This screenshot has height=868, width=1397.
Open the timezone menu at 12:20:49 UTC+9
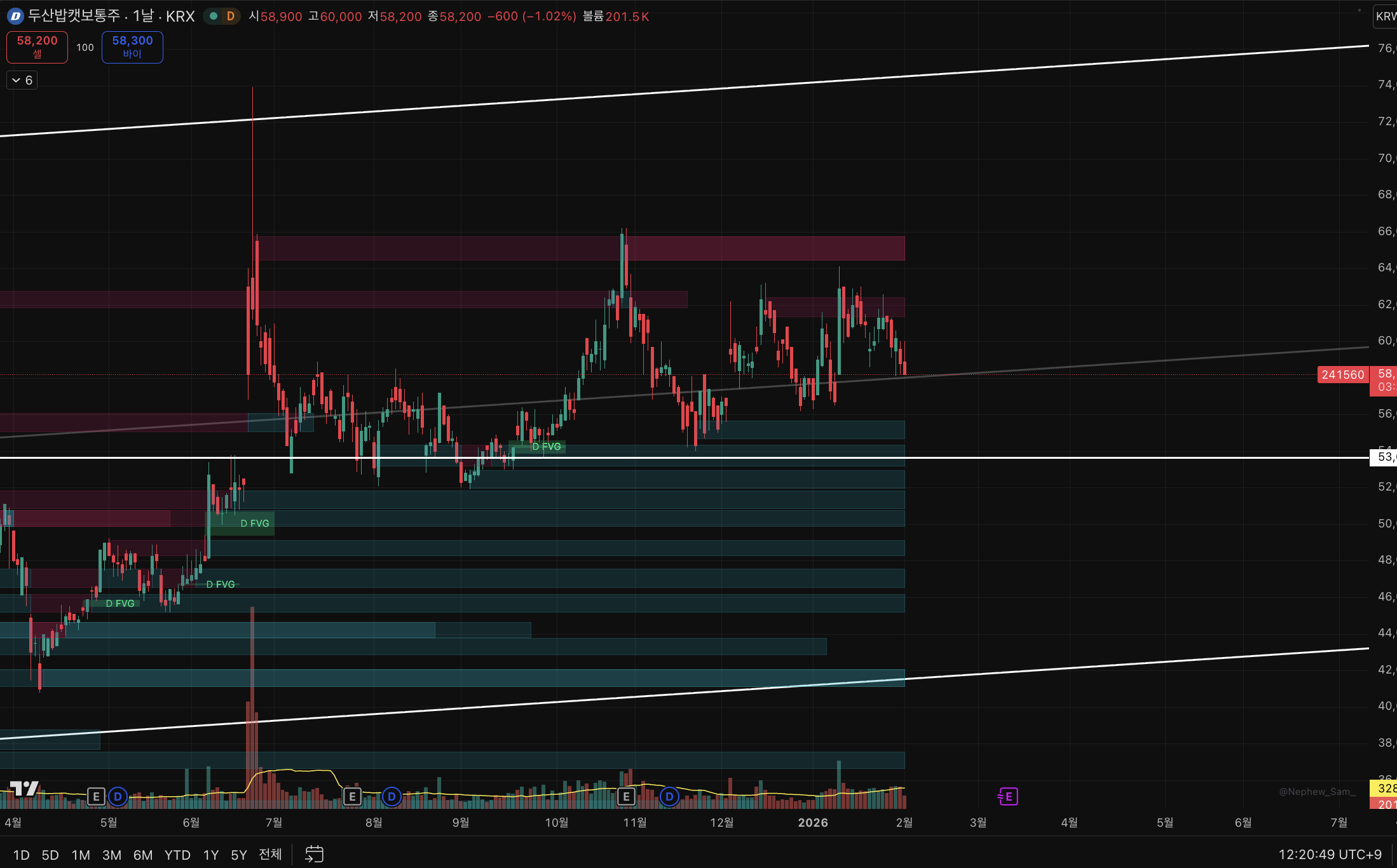click(x=1330, y=855)
